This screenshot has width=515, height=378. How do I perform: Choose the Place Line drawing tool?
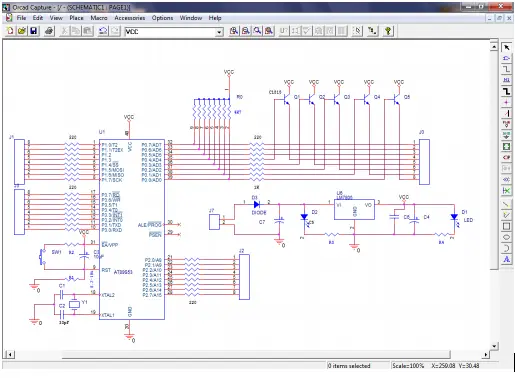(506, 204)
